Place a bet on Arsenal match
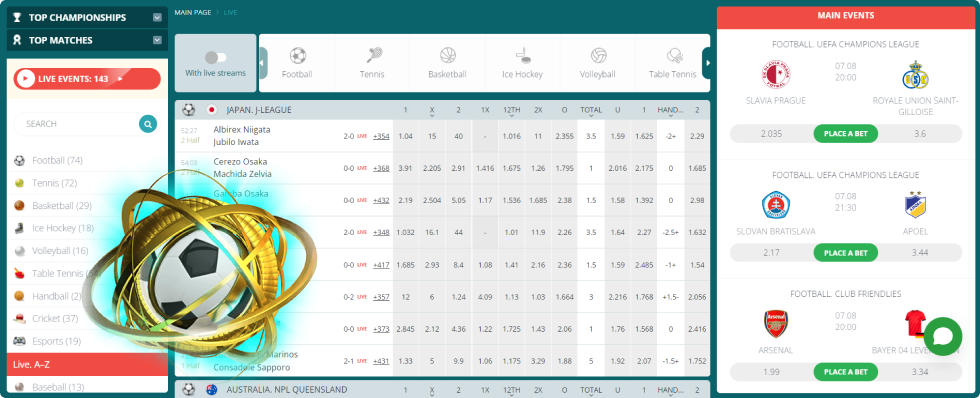The height and width of the screenshot is (398, 980). click(846, 372)
